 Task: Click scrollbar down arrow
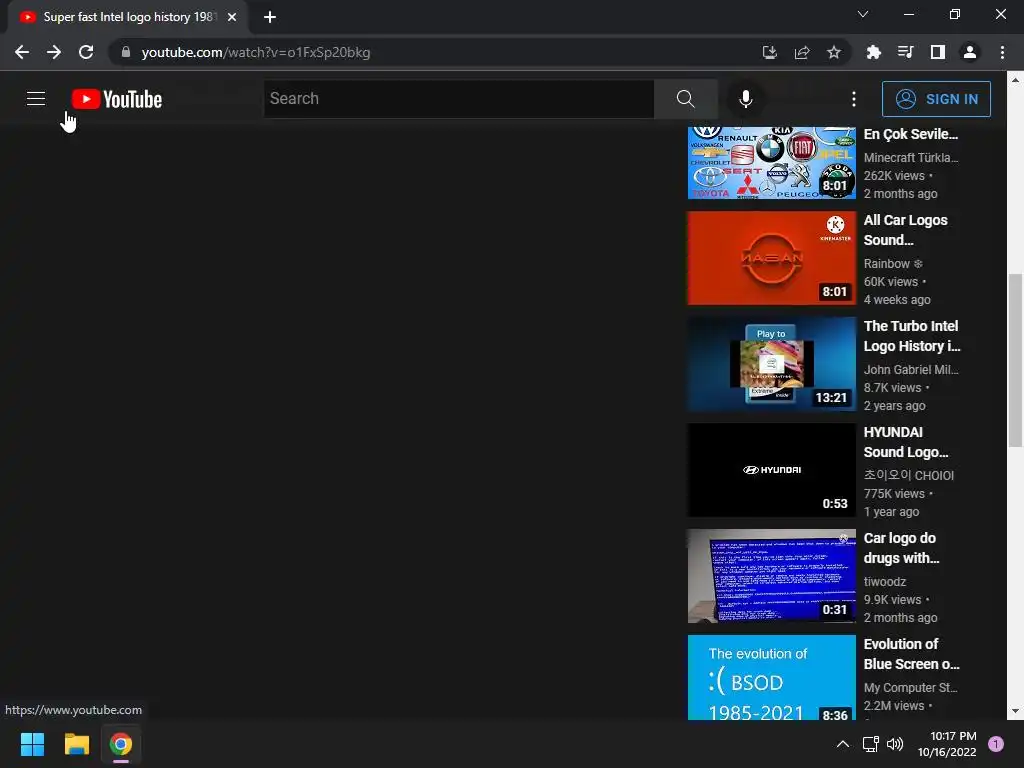click(x=1015, y=712)
